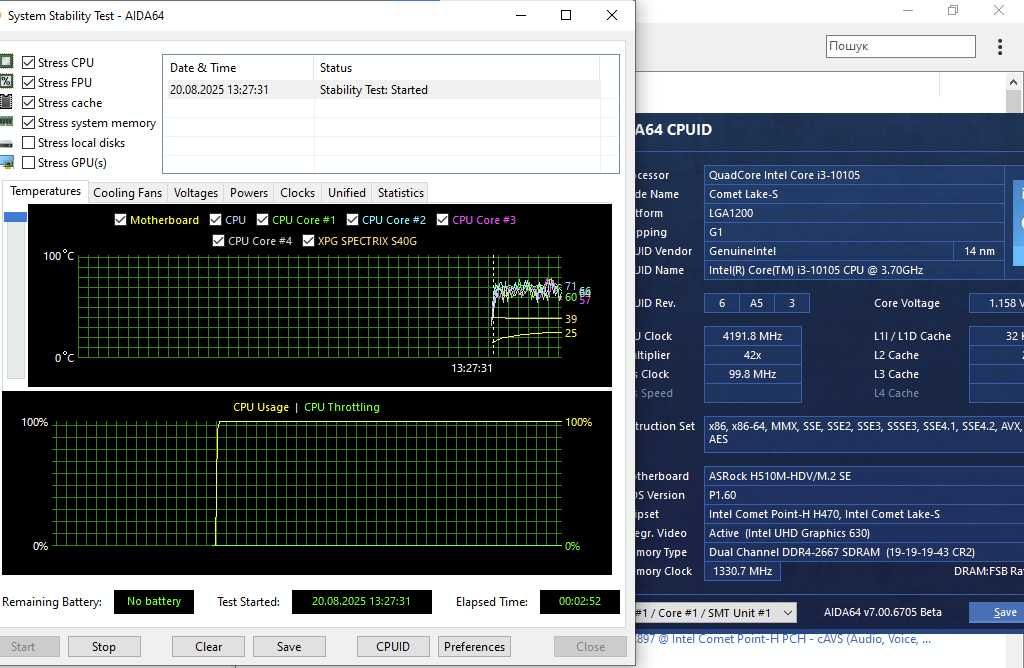Click the 'Dual Channel DDR4-2667 SDRAM' memory type value
Viewport: 1024px width, 668px height.
click(x=864, y=552)
